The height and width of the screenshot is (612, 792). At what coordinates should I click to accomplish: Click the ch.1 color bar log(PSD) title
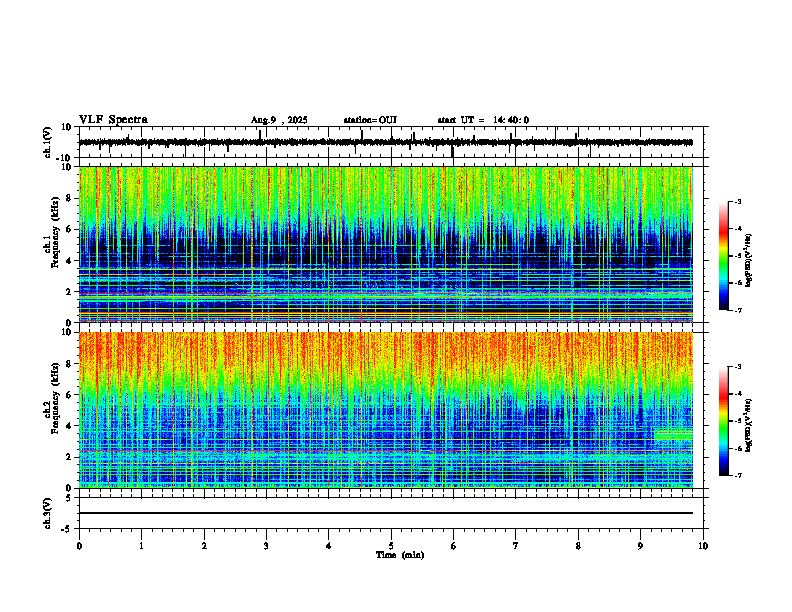pyautogui.click(x=749, y=260)
